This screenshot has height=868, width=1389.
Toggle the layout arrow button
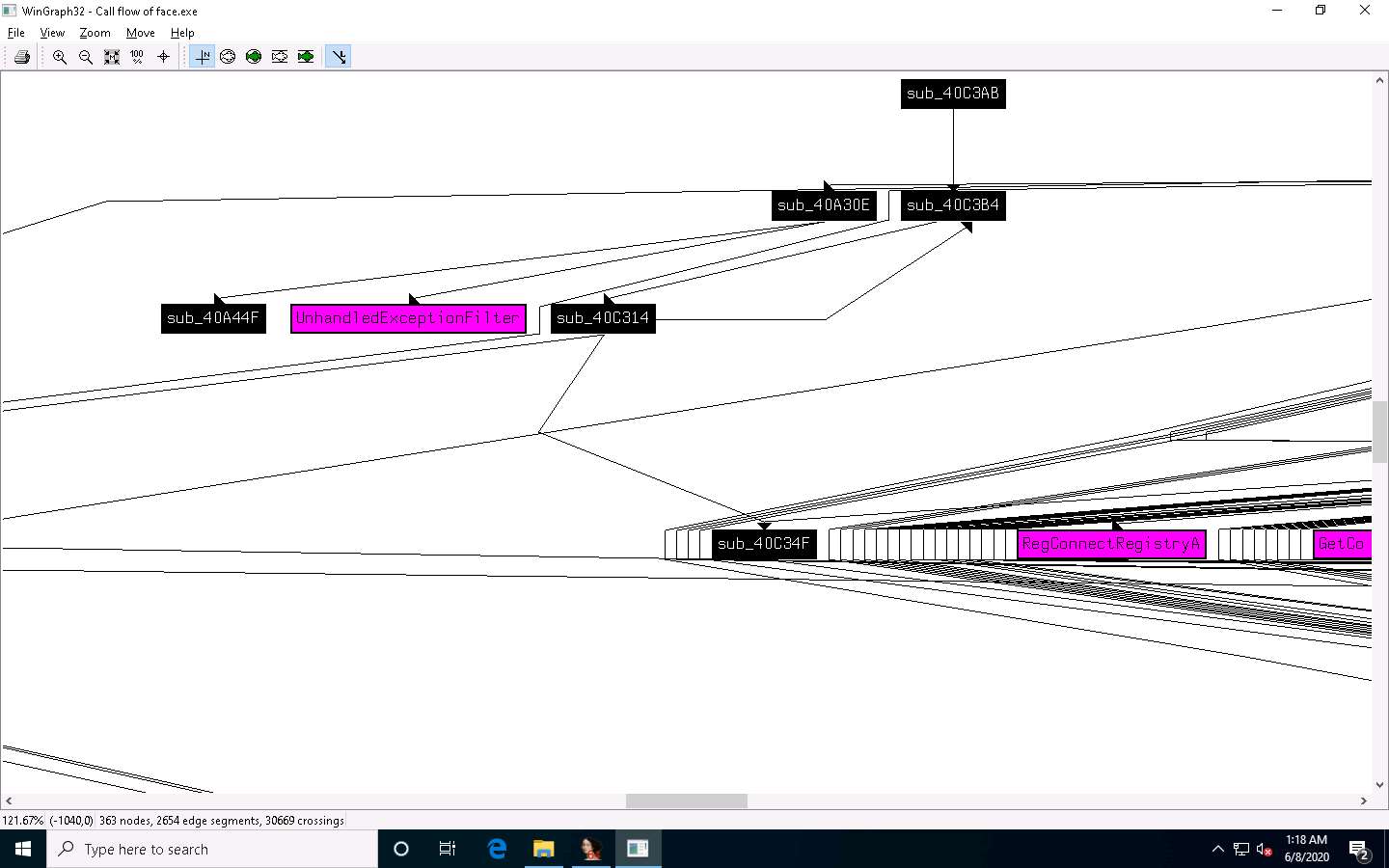(339, 57)
